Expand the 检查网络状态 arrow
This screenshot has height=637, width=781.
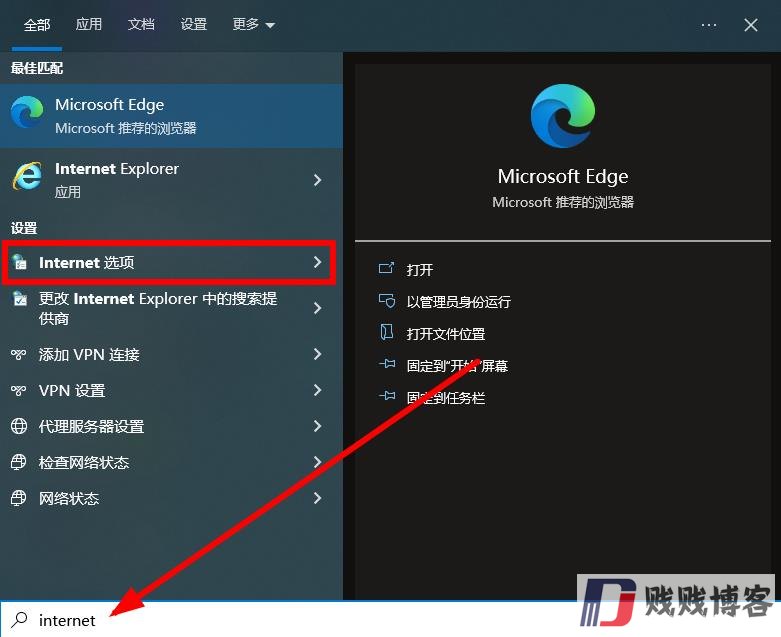point(317,462)
